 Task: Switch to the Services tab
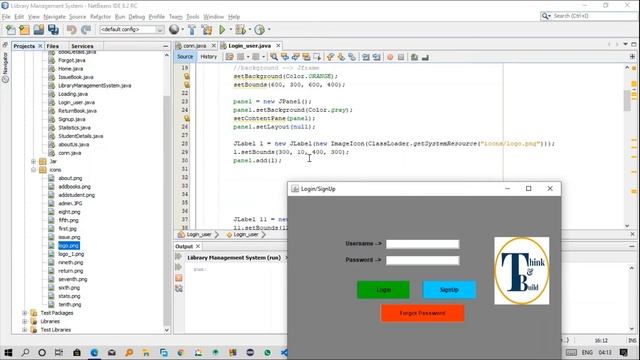click(82, 46)
